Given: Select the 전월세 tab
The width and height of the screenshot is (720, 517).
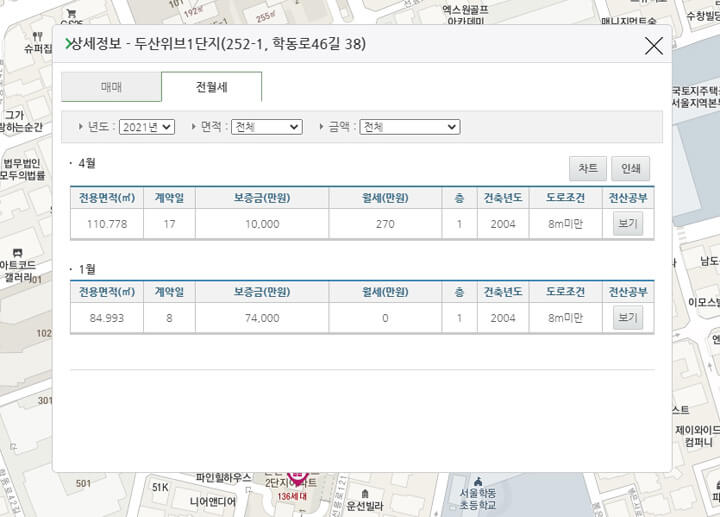Looking at the screenshot, I should 212,87.
